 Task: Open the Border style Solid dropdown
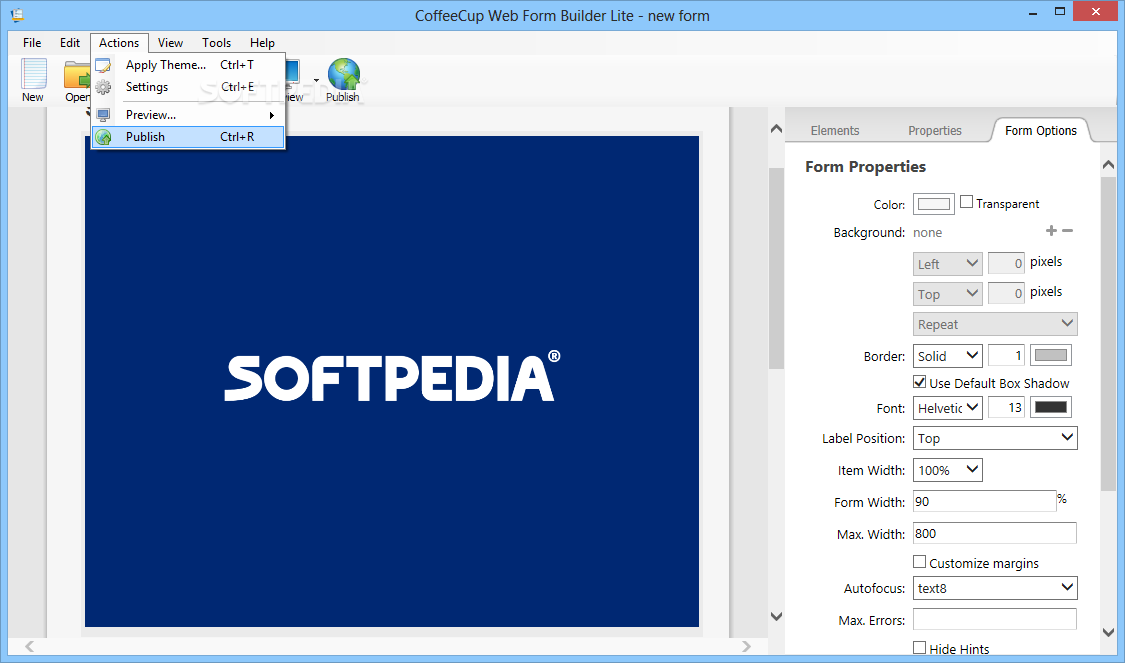pyautogui.click(x=948, y=355)
